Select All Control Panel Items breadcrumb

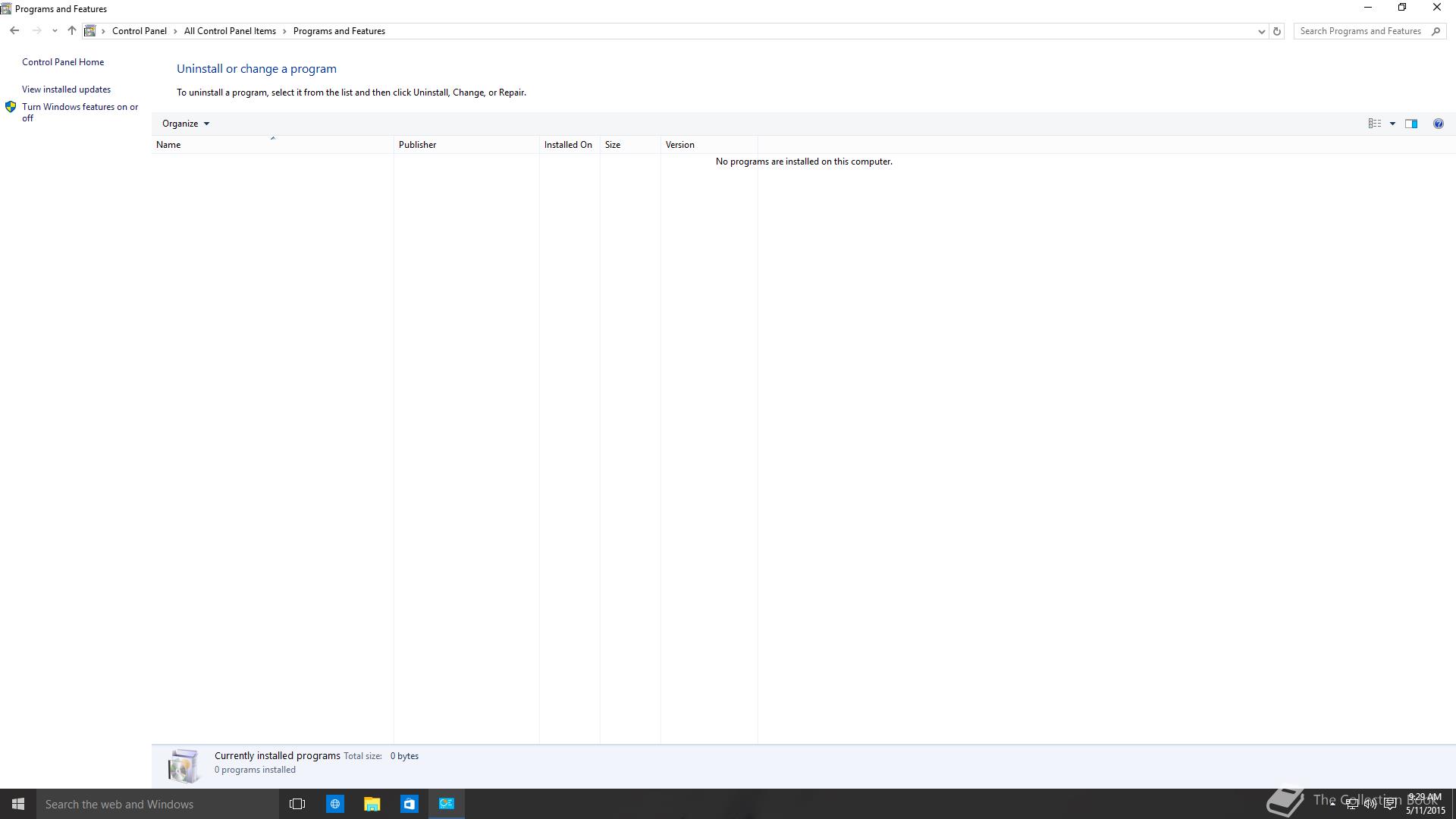(x=230, y=31)
